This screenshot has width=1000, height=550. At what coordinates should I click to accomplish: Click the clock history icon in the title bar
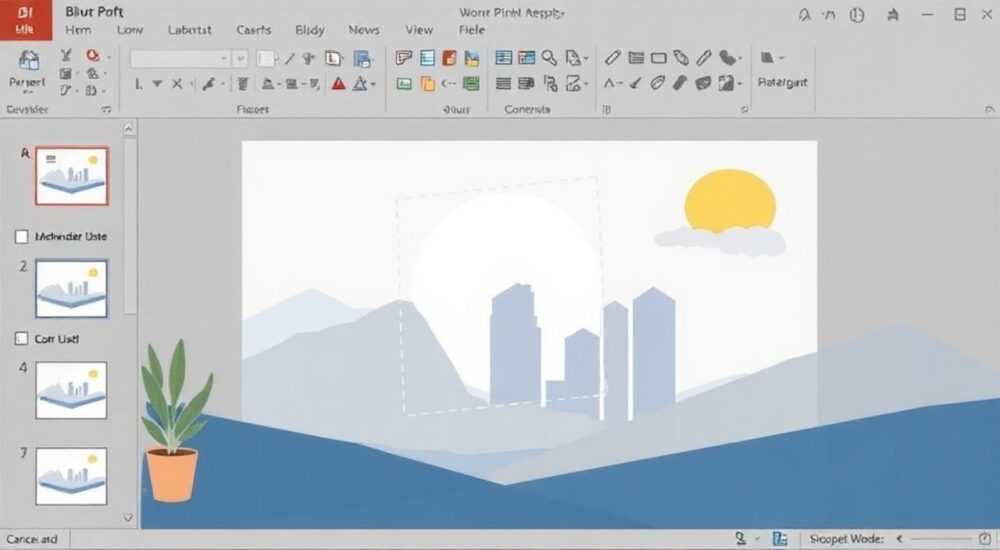(857, 15)
